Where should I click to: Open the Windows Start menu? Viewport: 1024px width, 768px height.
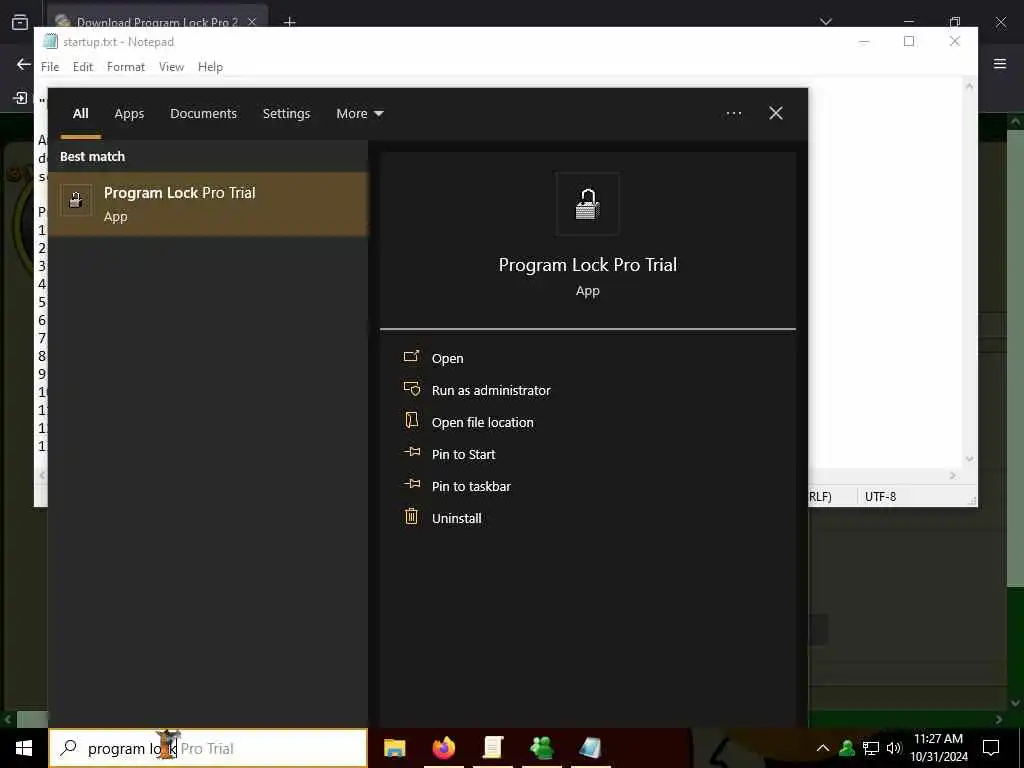pos(24,748)
